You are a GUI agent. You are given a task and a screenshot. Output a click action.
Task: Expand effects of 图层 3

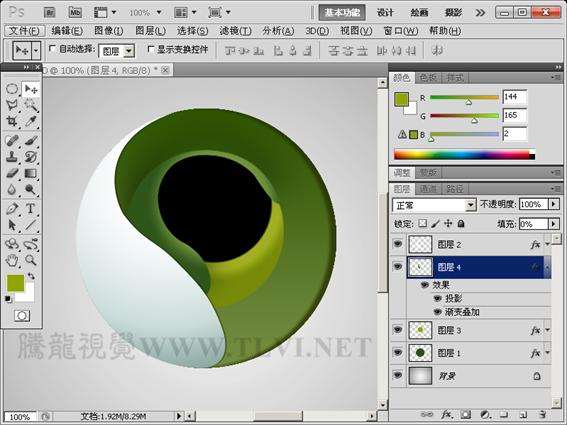click(x=547, y=330)
